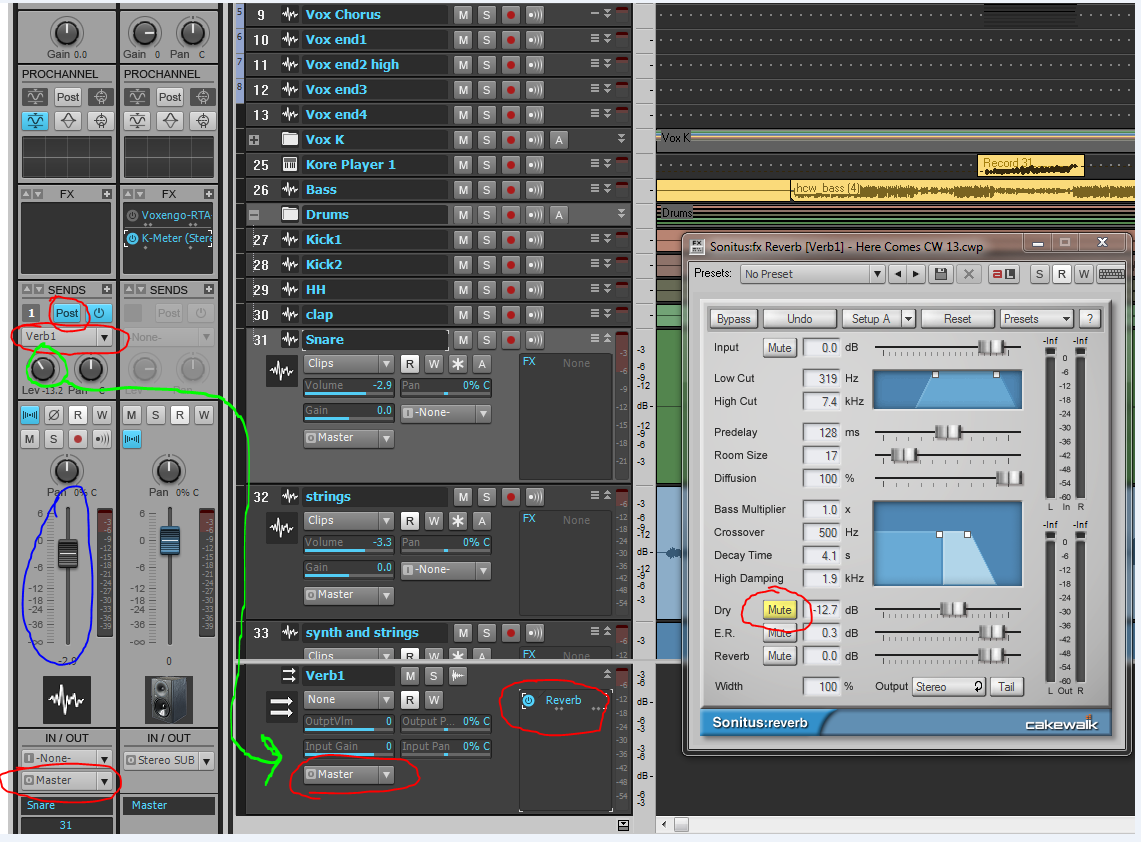Enable input echo on the clap track

click(535, 315)
